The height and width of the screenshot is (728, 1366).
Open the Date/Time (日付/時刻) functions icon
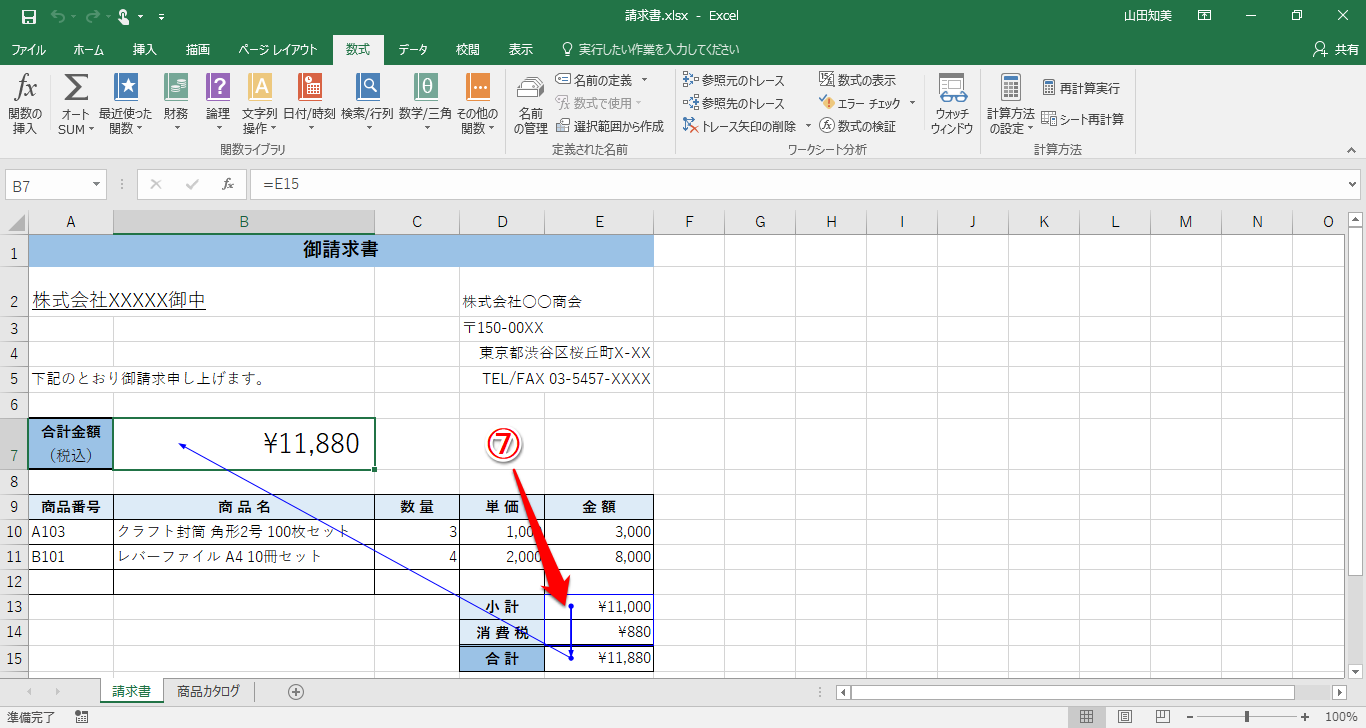tap(310, 88)
